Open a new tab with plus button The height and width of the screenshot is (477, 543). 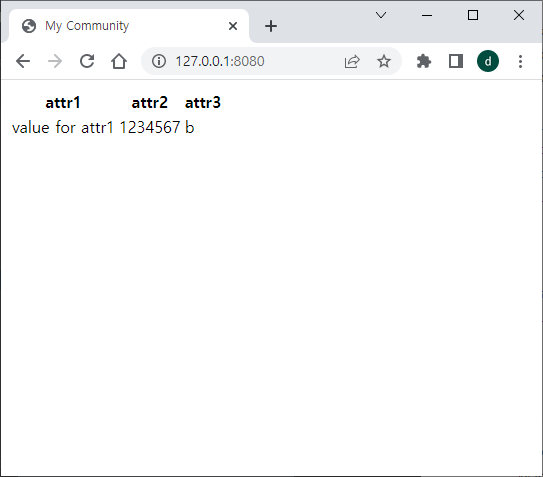pos(271,26)
